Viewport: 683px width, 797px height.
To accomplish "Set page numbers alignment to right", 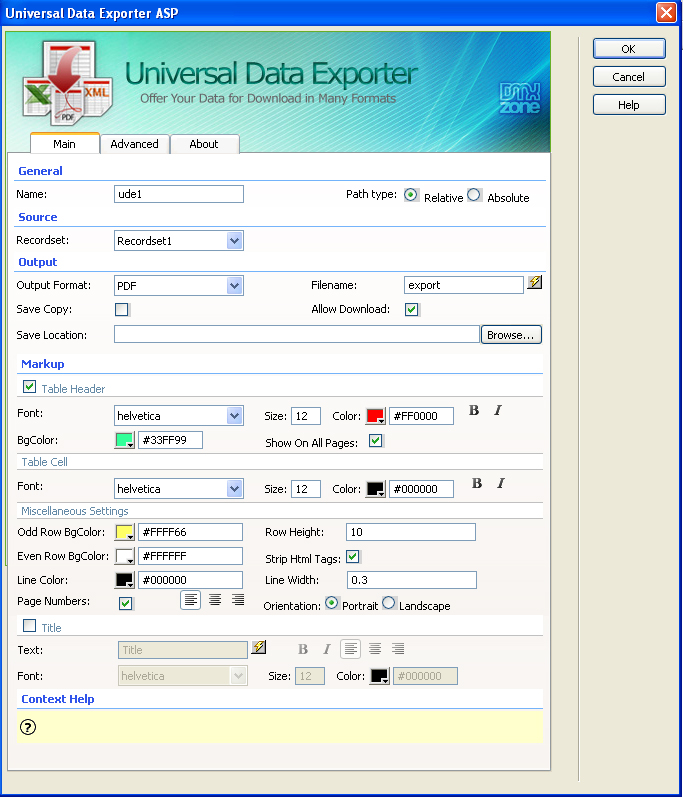I will tap(238, 600).
